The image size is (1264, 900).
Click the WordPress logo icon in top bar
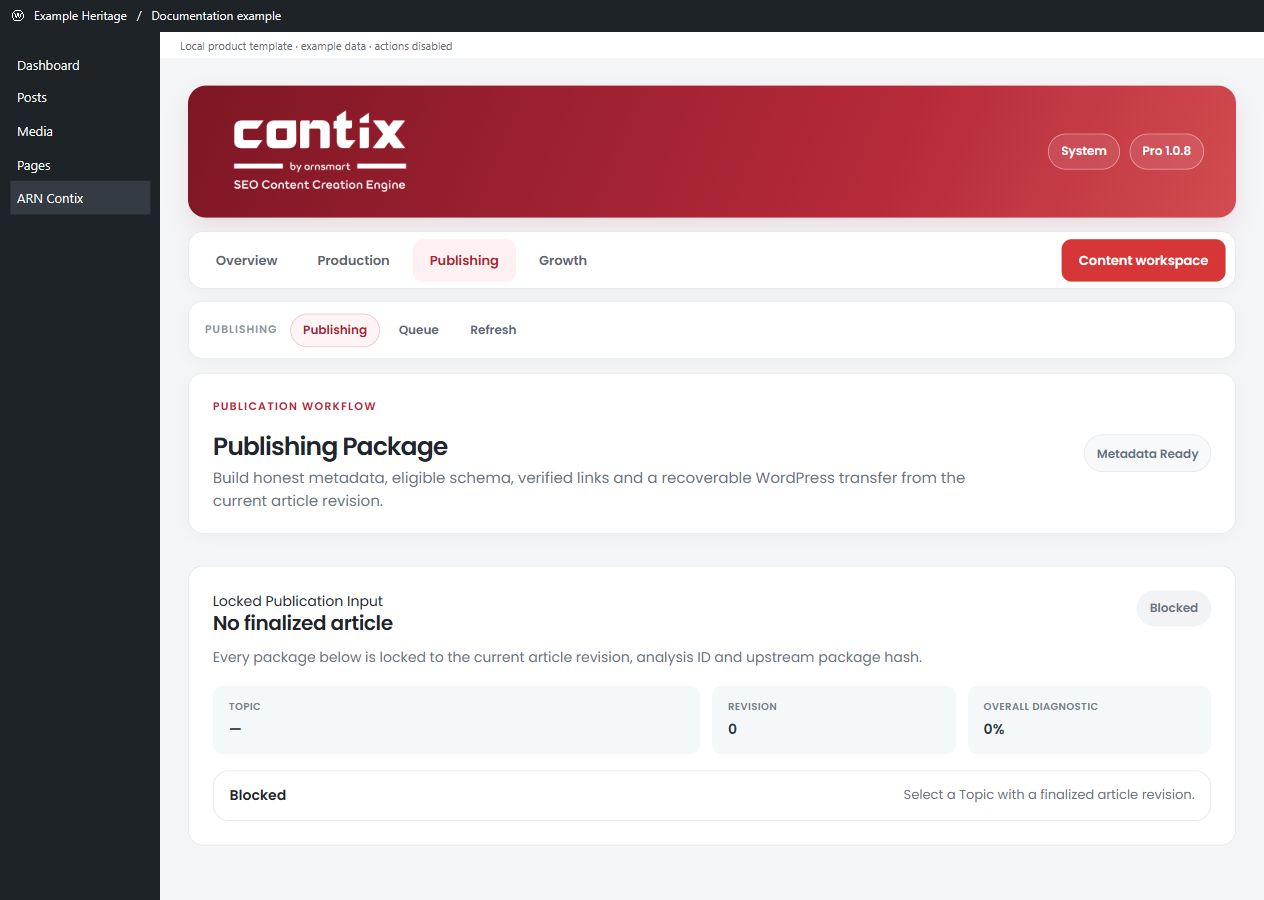[x=17, y=16]
